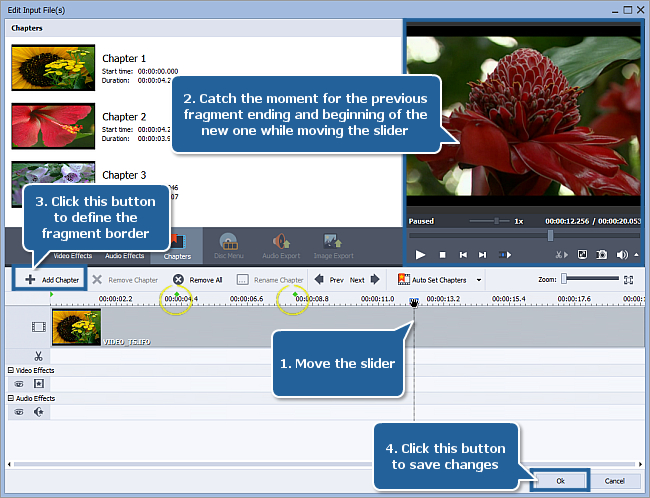Image resolution: width=650 pixels, height=498 pixels.
Task: Click the 00:00:12.256 current time display
Action: [567, 221]
